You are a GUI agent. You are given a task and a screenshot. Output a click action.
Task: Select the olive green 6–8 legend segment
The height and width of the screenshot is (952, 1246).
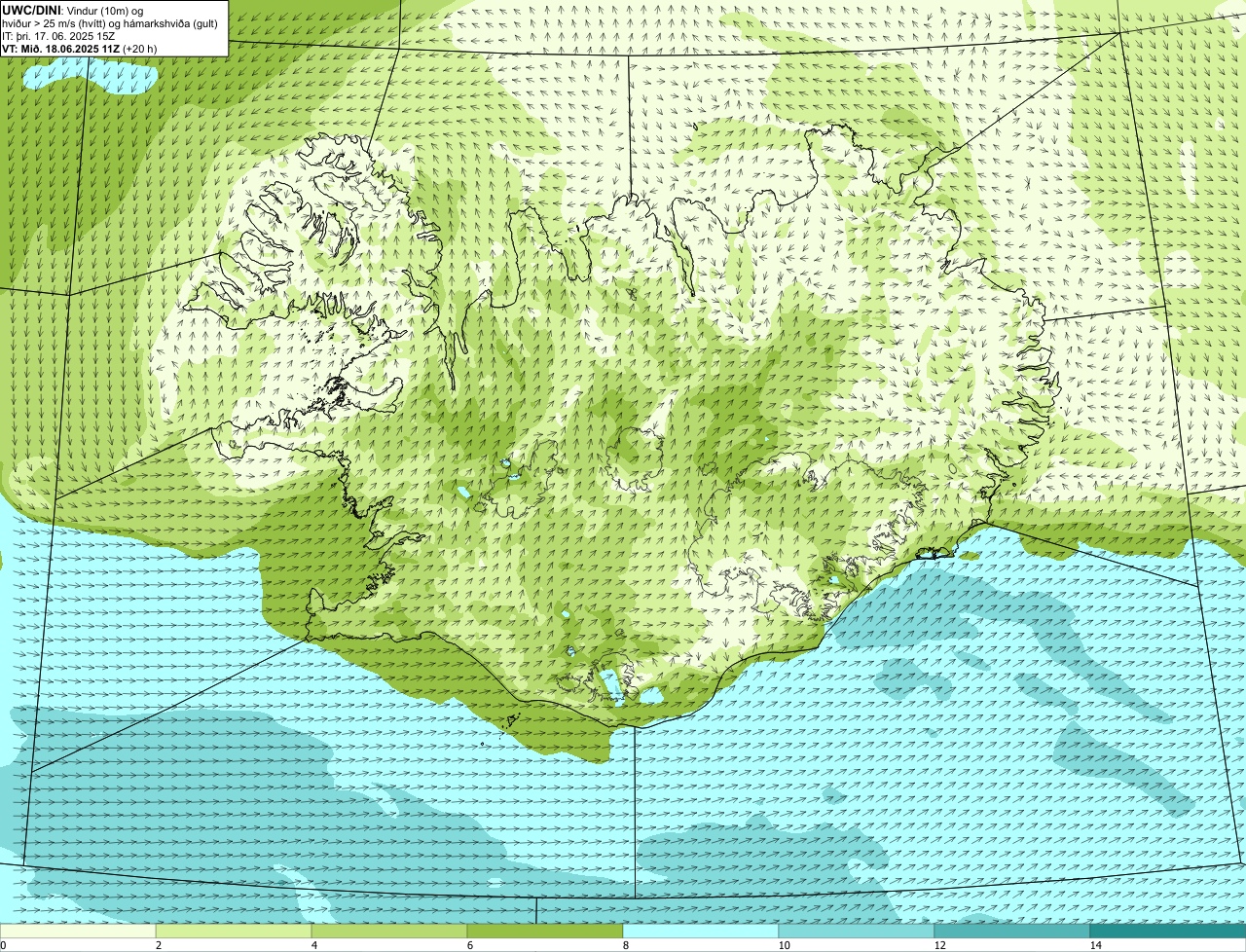click(545, 932)
